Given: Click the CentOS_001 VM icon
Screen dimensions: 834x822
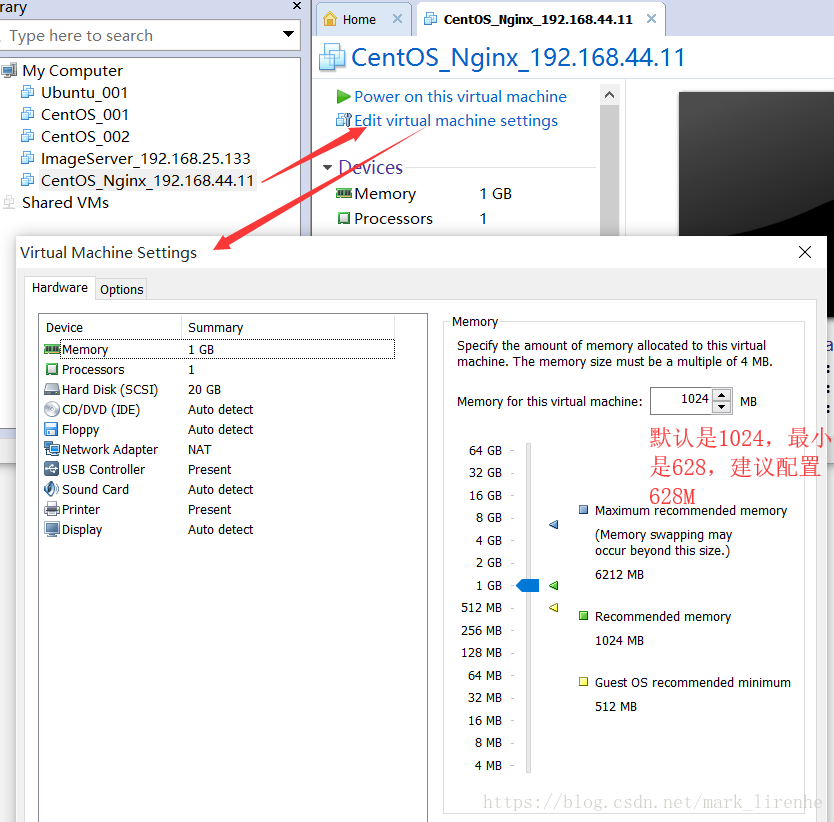Looking at the screenshot, I should 27,114.
